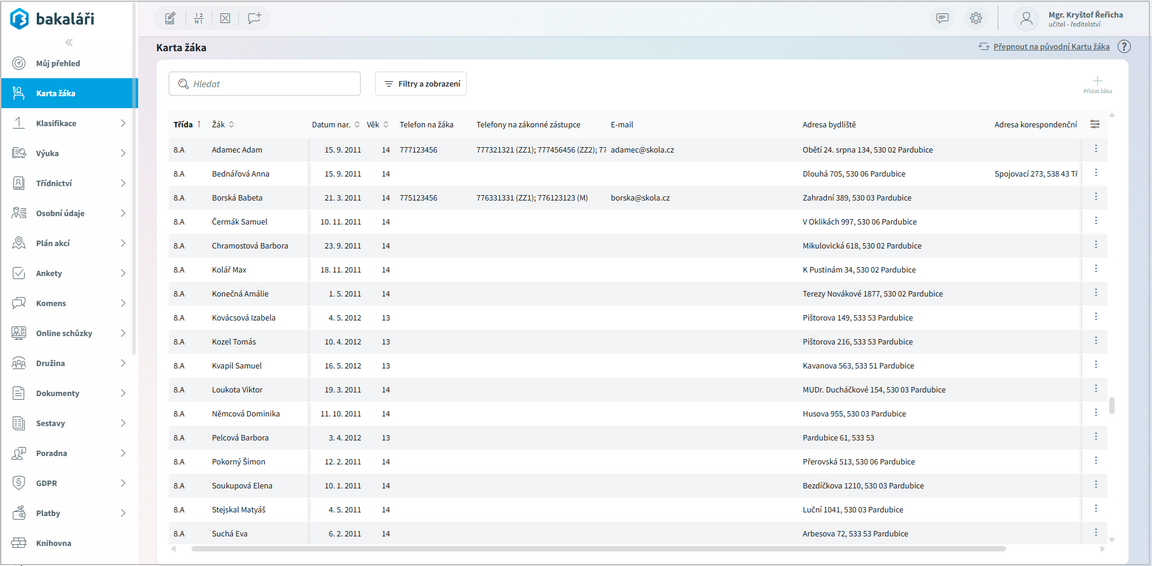The height and width of the screenshot is (566, 1152).
Task: Click the edit note icon in top toolbar
Action: [x=170, y=18]
